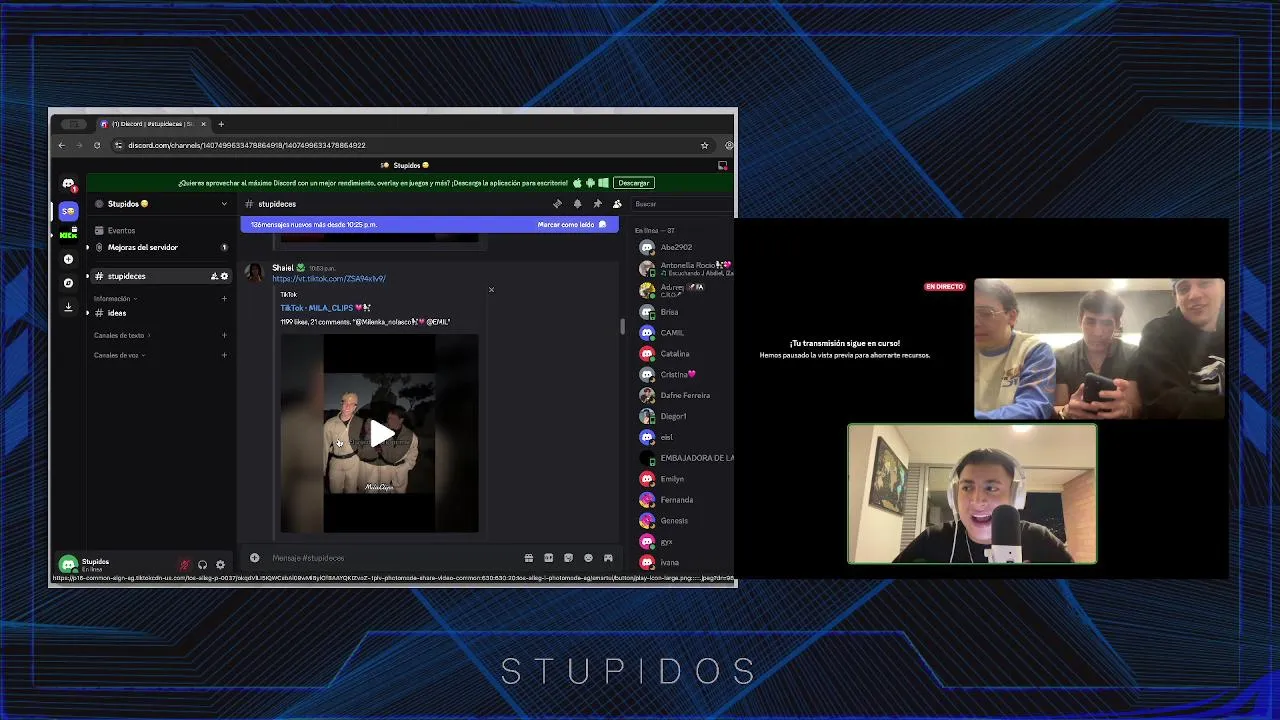Open member Catalina in list
Image resolution: width=1280 pixels, height=720 pixels.
[x=685, y=354]
